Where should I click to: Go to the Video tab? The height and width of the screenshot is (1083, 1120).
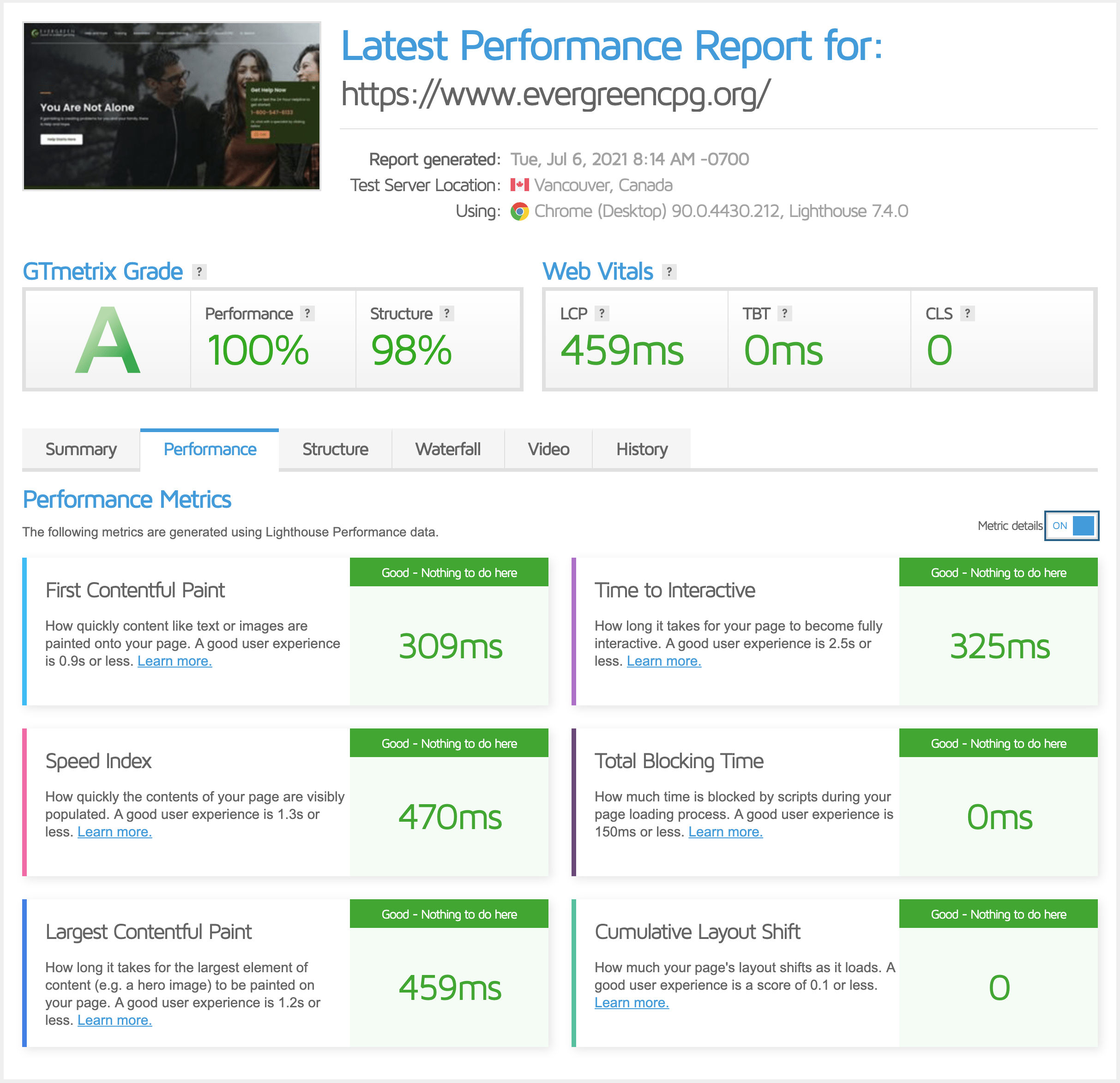click(548, 449)
